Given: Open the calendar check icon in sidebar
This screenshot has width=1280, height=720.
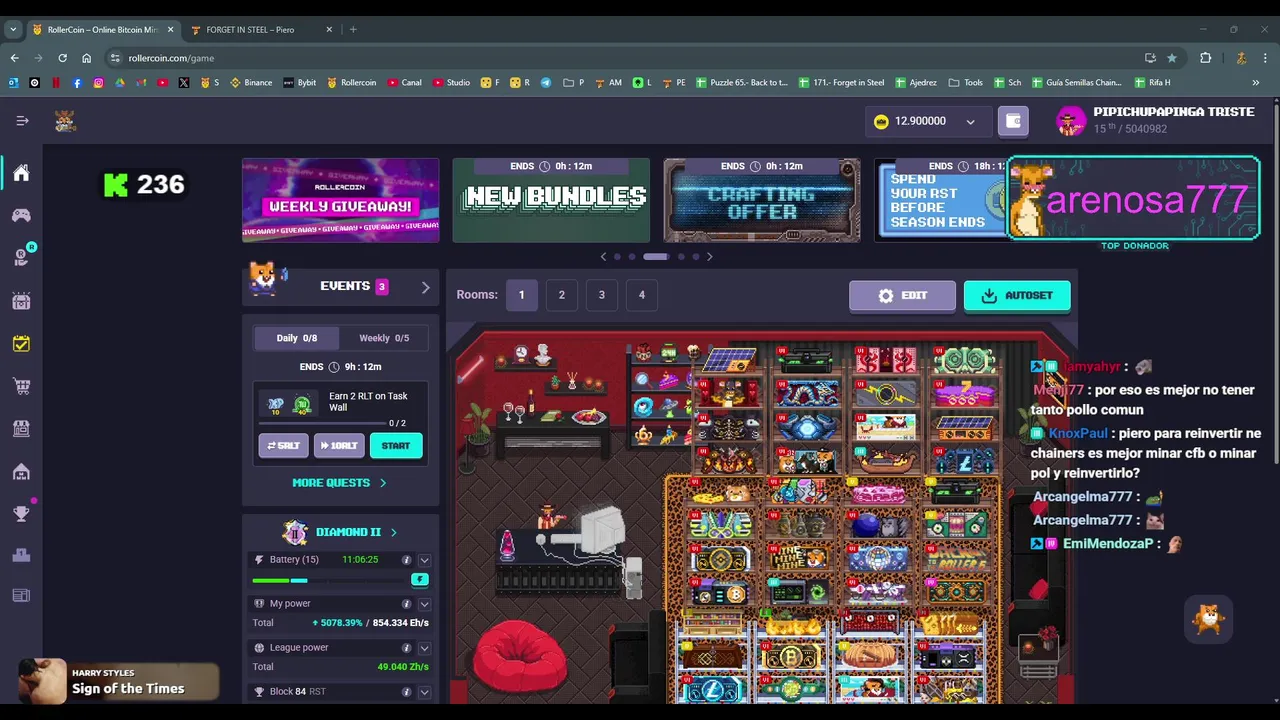Looking at the screenshot, I should 21,344.
